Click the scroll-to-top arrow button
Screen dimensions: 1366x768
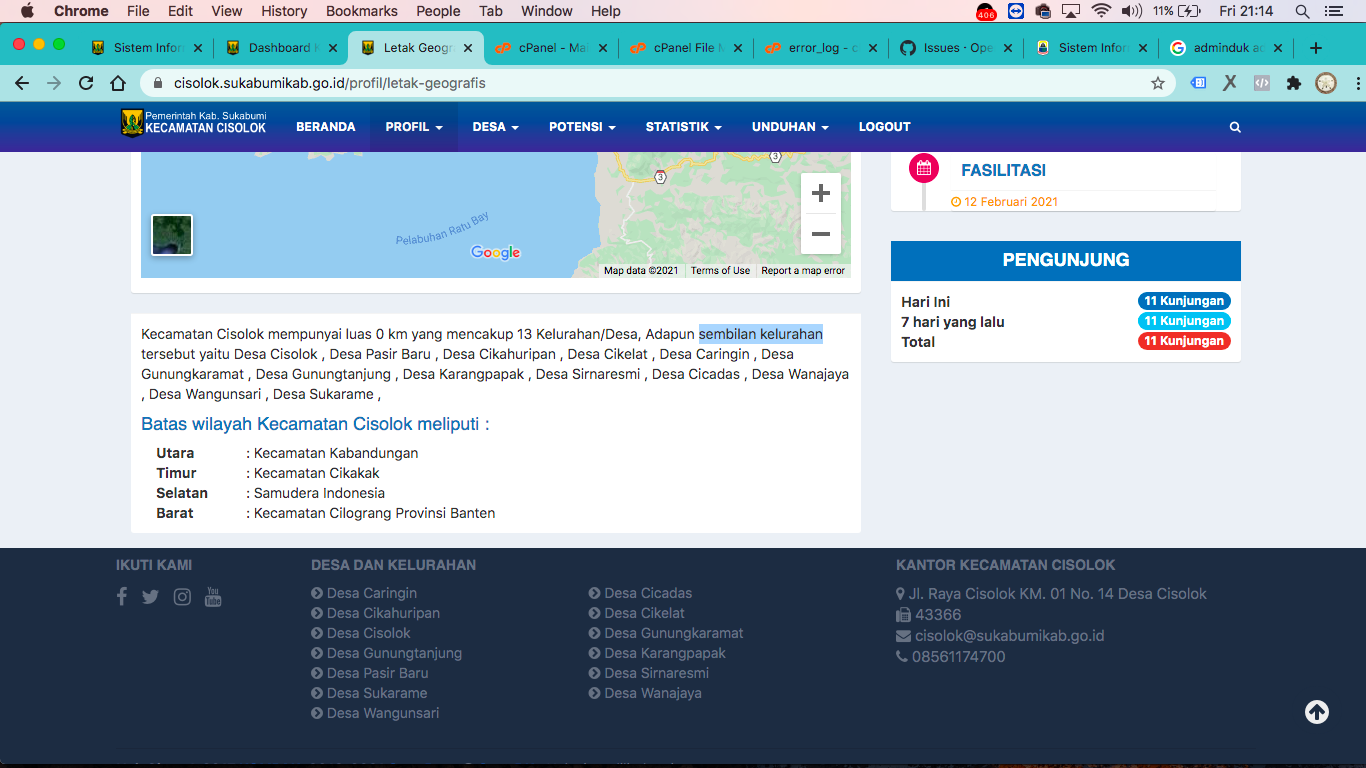click(1316, 712)
